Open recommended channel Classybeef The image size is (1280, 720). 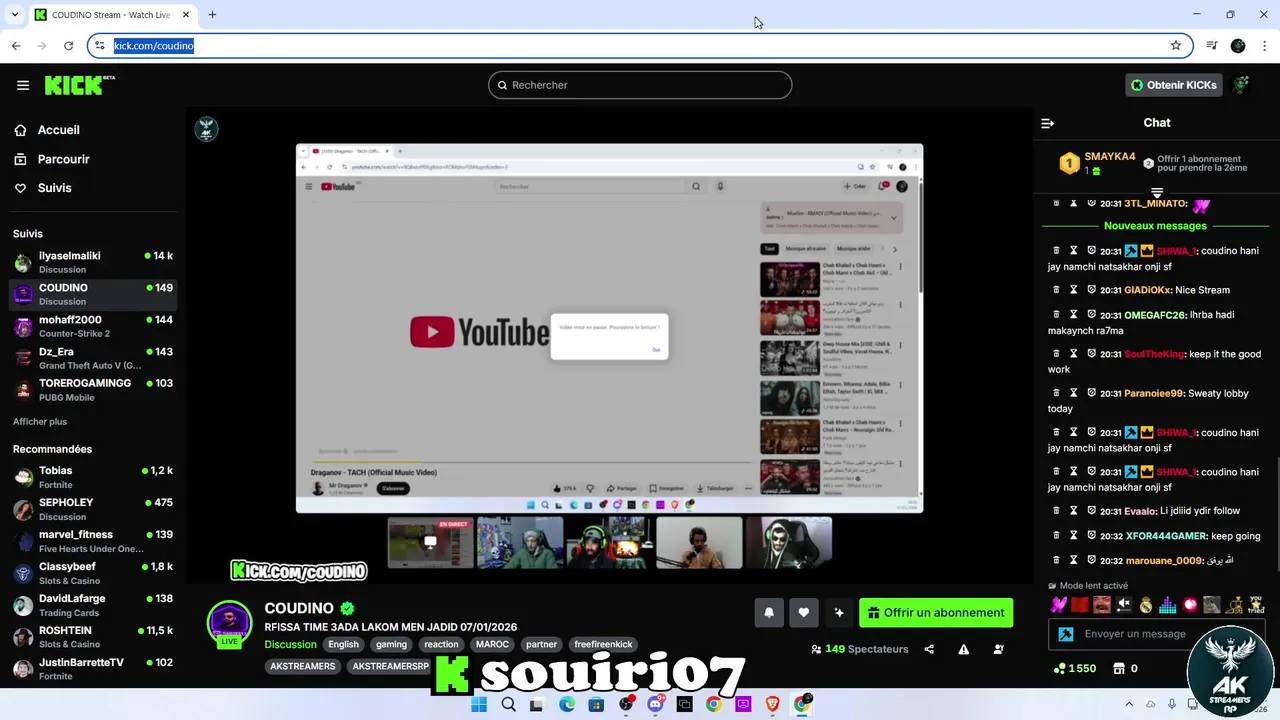pyautogui.click(x=94, y=573)
